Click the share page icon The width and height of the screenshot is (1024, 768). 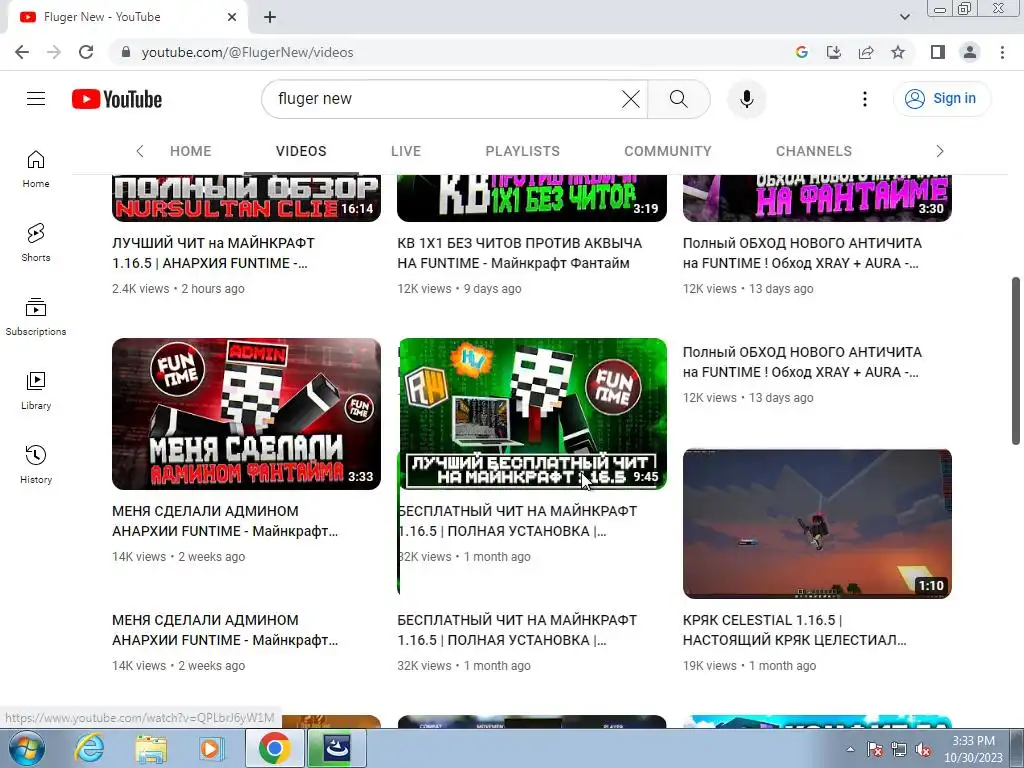click(x=866, y=52)
